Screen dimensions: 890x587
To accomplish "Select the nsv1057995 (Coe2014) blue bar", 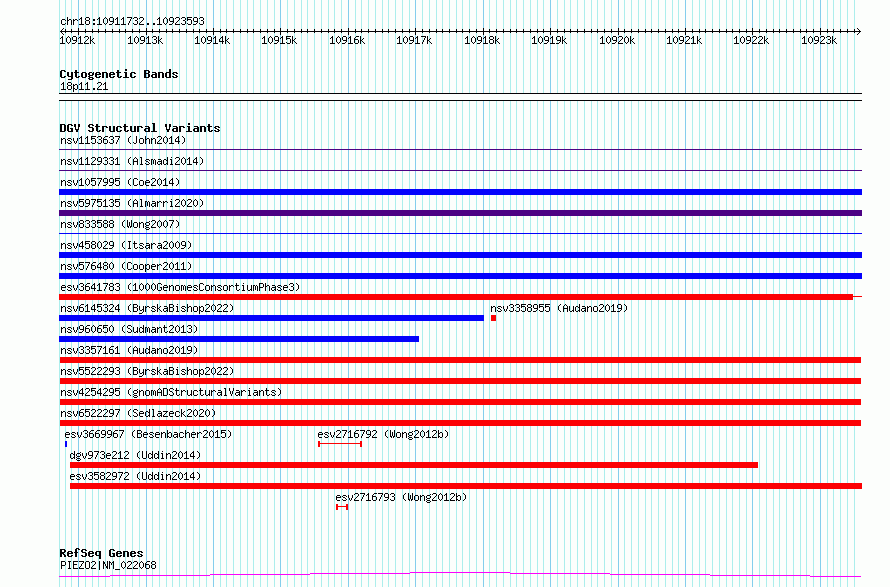I will coord(460,192).
